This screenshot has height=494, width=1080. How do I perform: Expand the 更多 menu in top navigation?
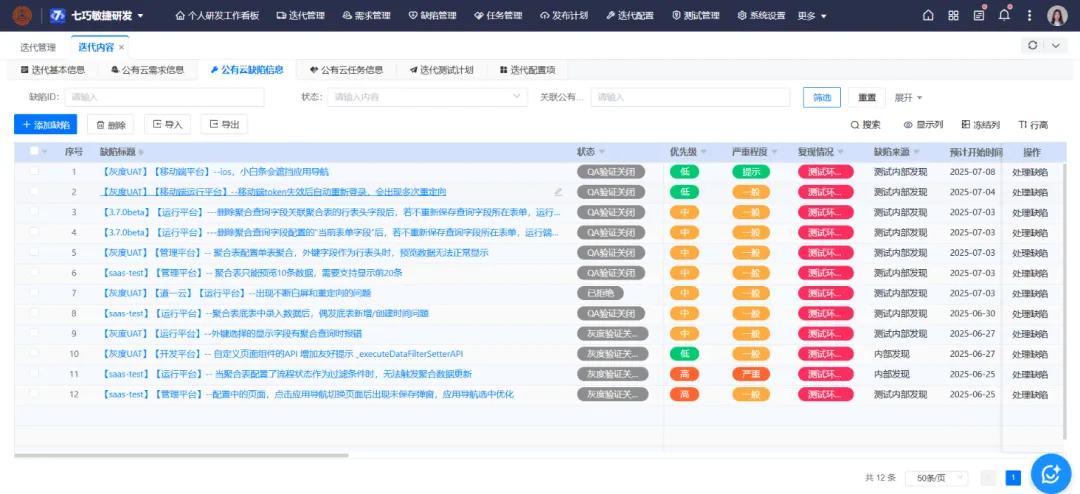pyautogui.click(x=812, y=16)
